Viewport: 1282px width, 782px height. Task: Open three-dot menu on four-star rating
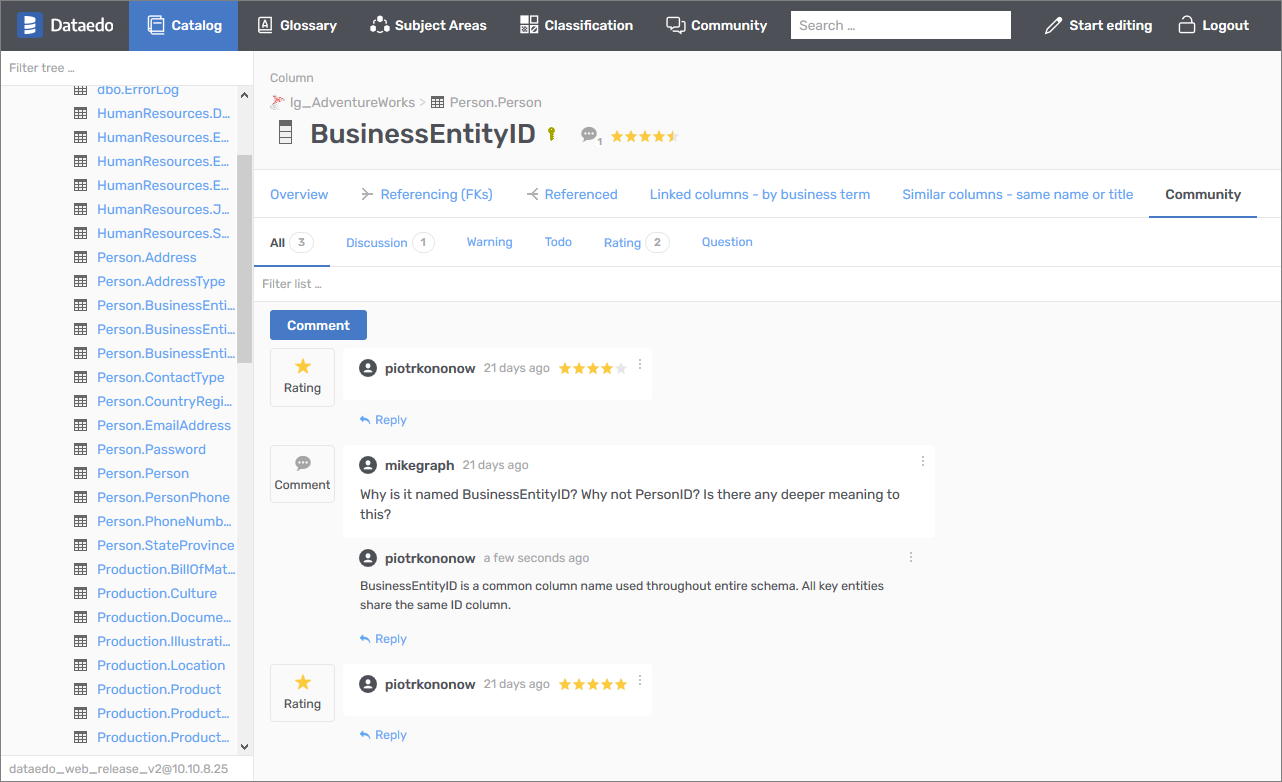[640, 365]
